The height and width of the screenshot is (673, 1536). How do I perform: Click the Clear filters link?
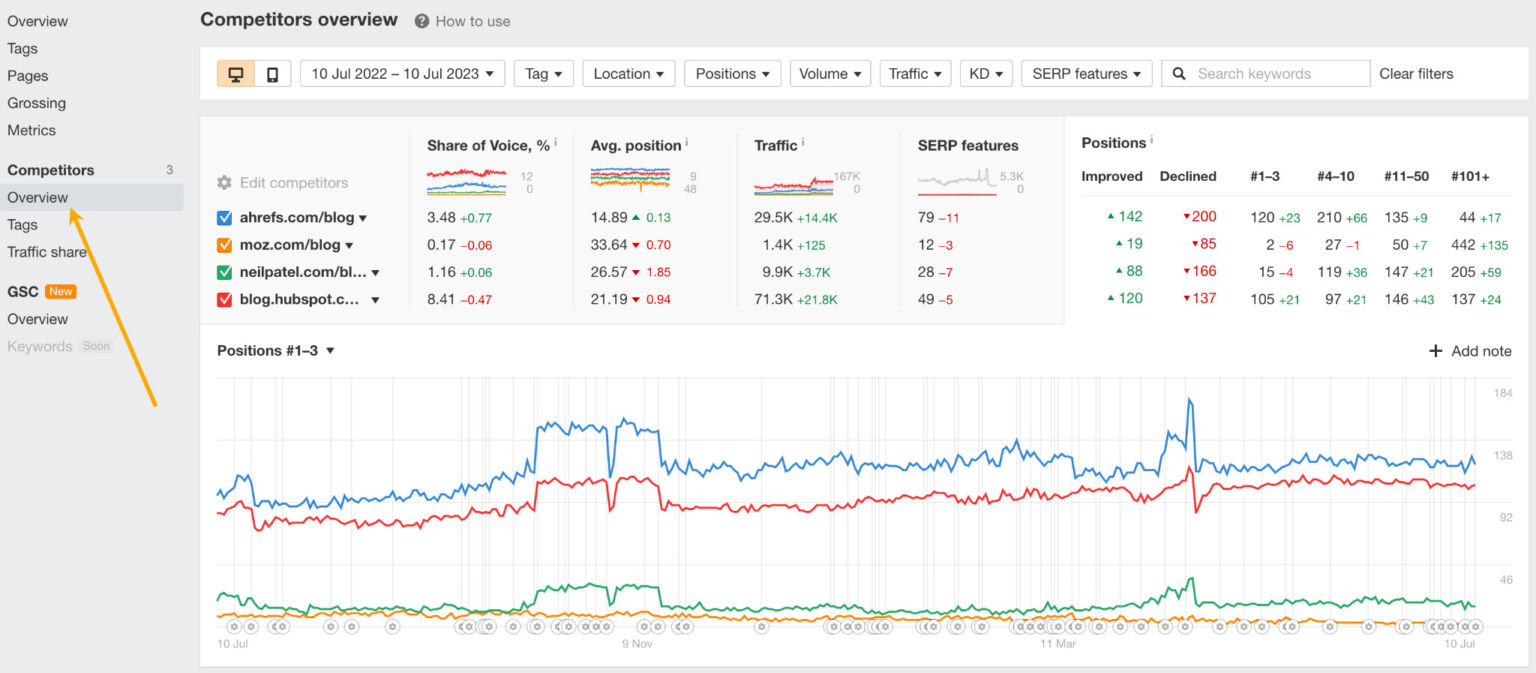pos(1416,73)
